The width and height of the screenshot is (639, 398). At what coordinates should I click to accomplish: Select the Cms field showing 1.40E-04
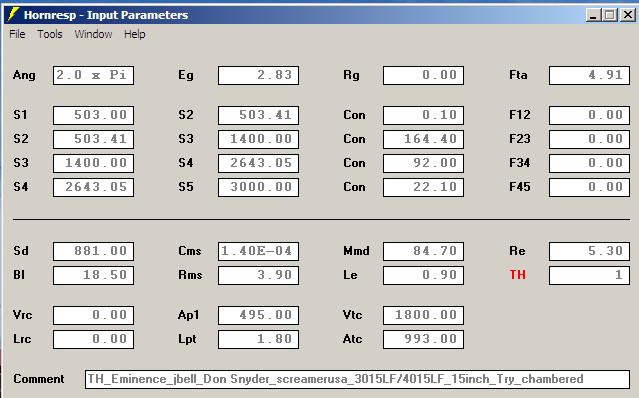coord(258,251)
